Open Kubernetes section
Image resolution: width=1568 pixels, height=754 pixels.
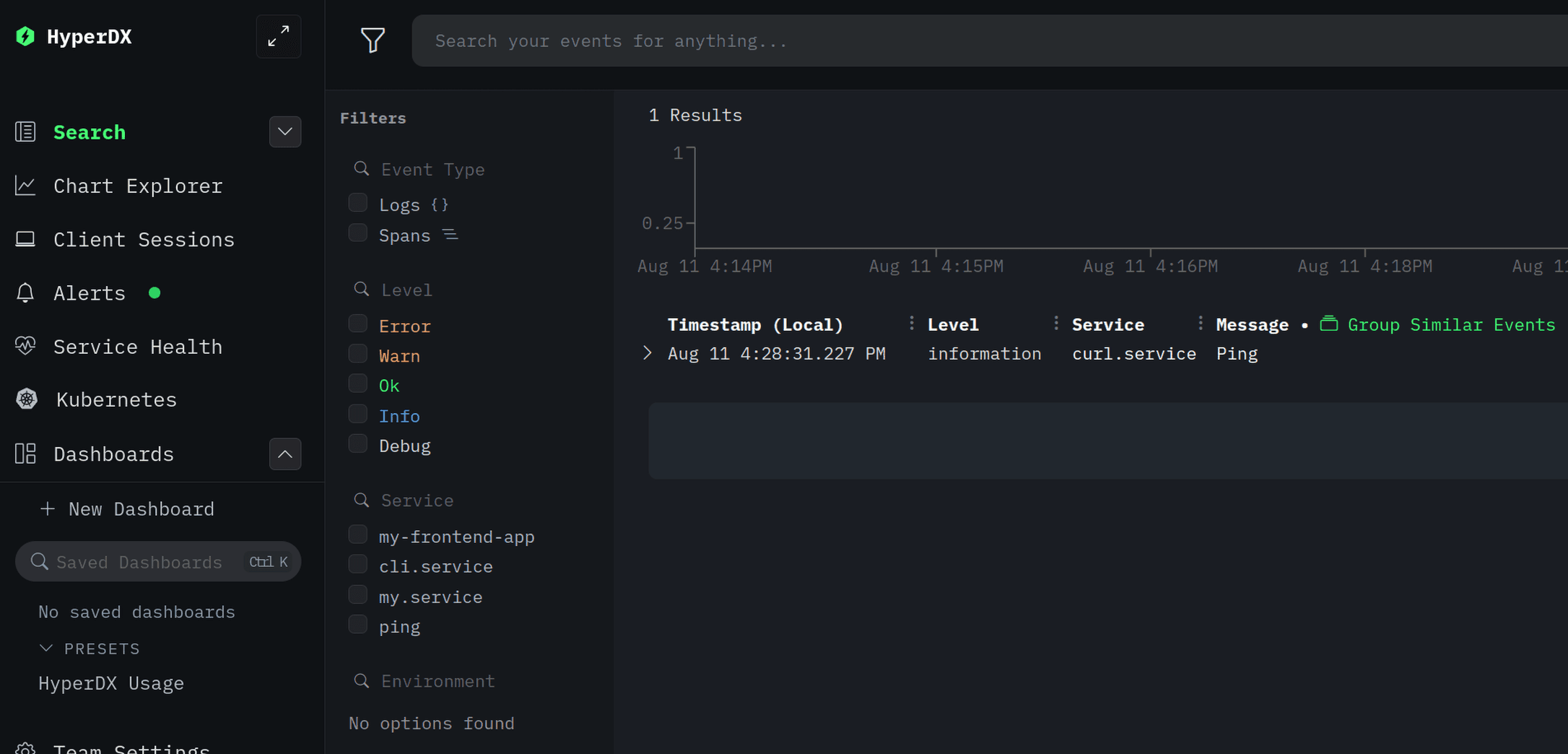click(x=116, y=400)
